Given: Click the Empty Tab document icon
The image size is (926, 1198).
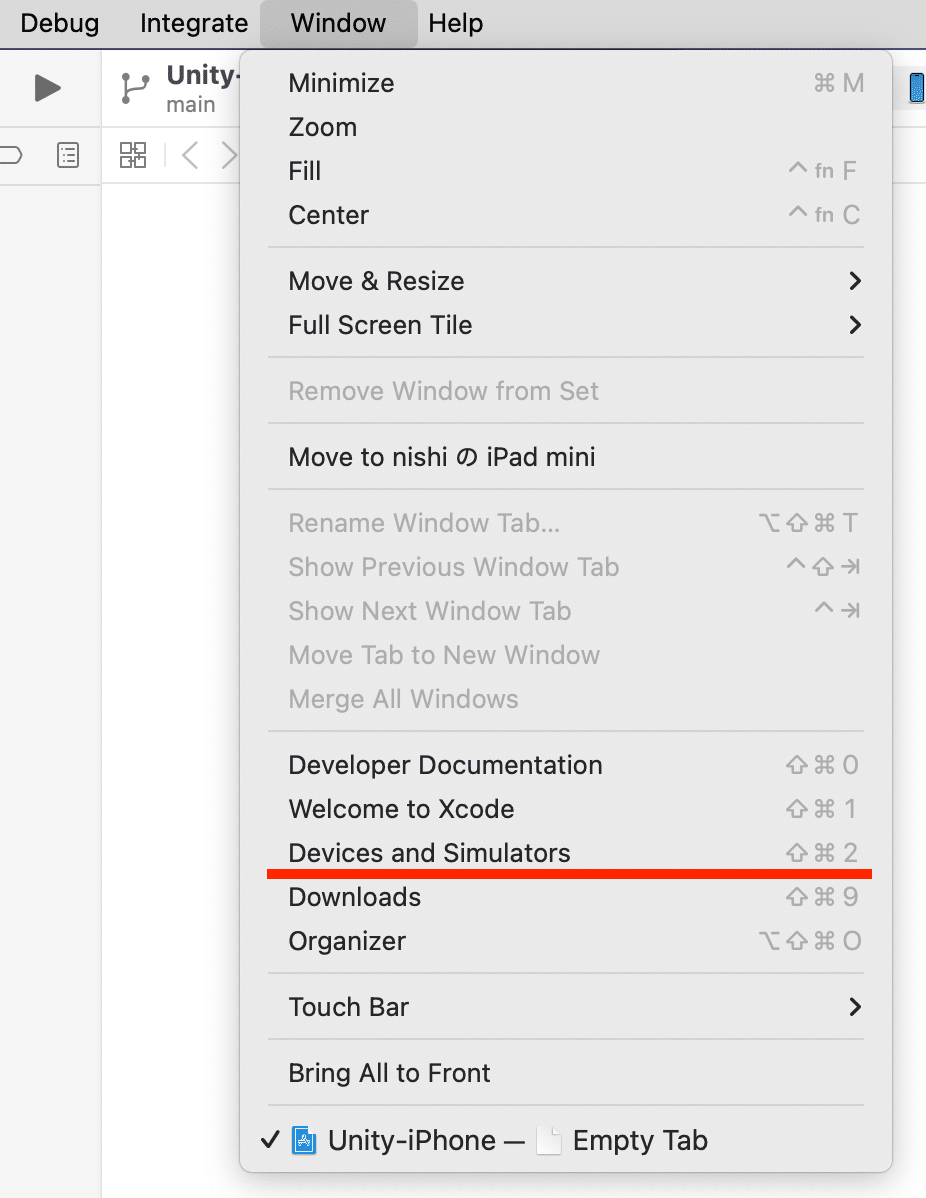Looking at the screenshot, I should pyautogui.click(x=548, y=1140).
